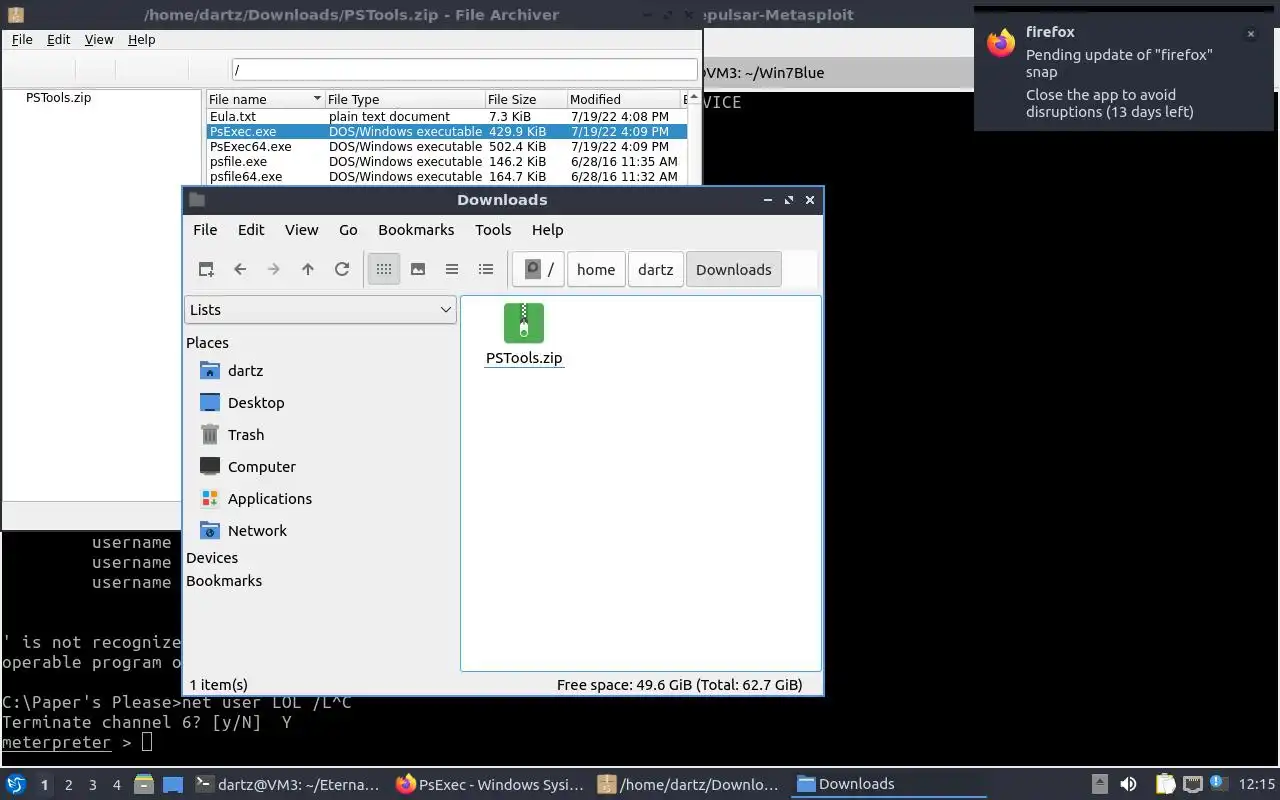Open the Tools menu

[x=493, y=230]
